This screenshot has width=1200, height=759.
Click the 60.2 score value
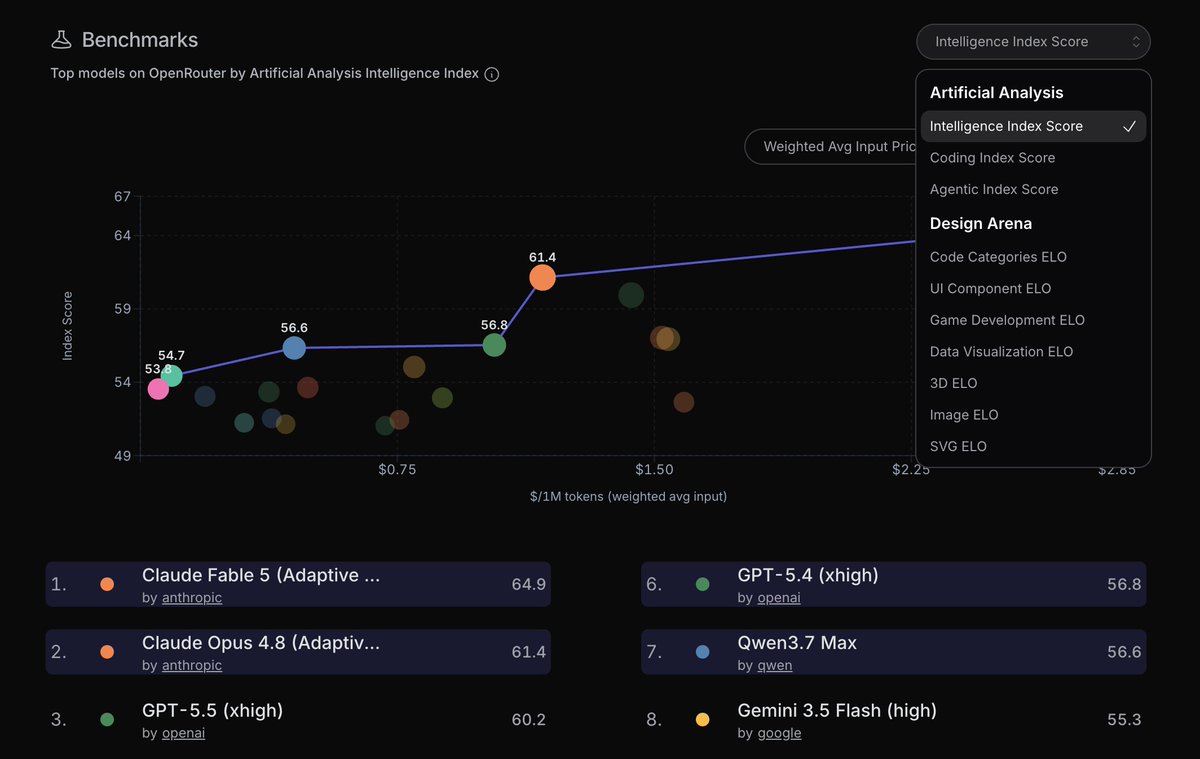528,720
